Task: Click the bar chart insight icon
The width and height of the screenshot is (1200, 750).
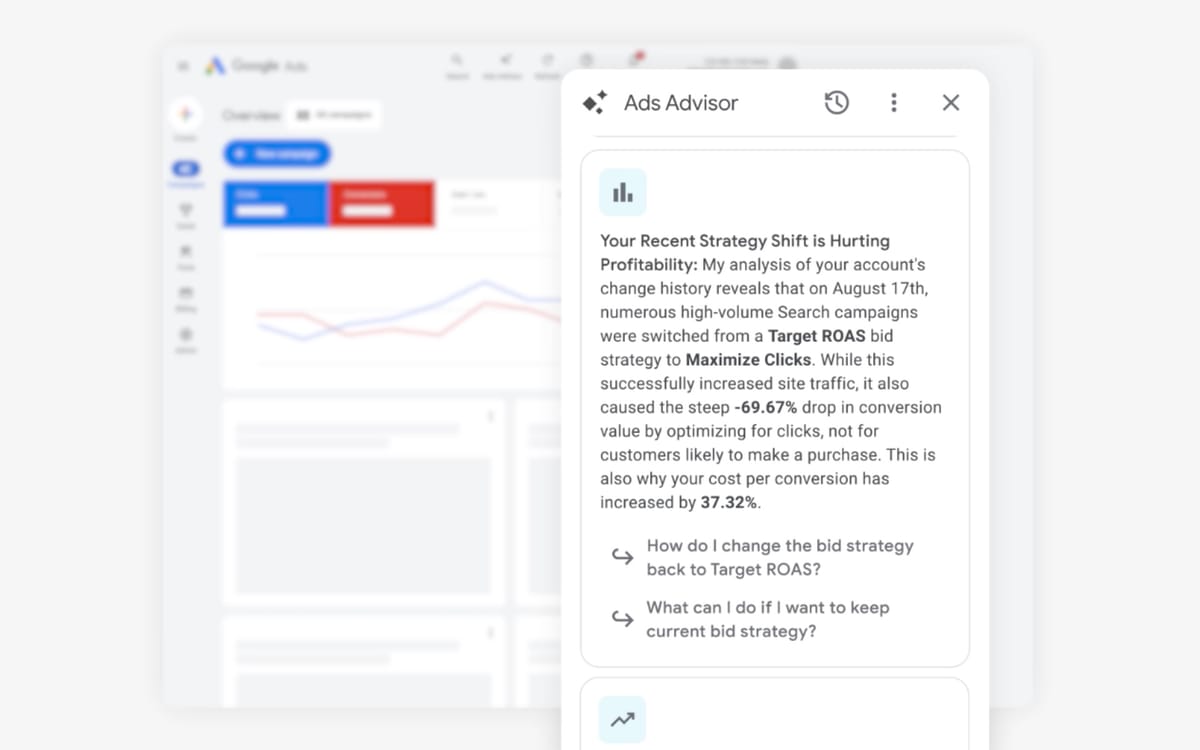Action: coord(622,191)
